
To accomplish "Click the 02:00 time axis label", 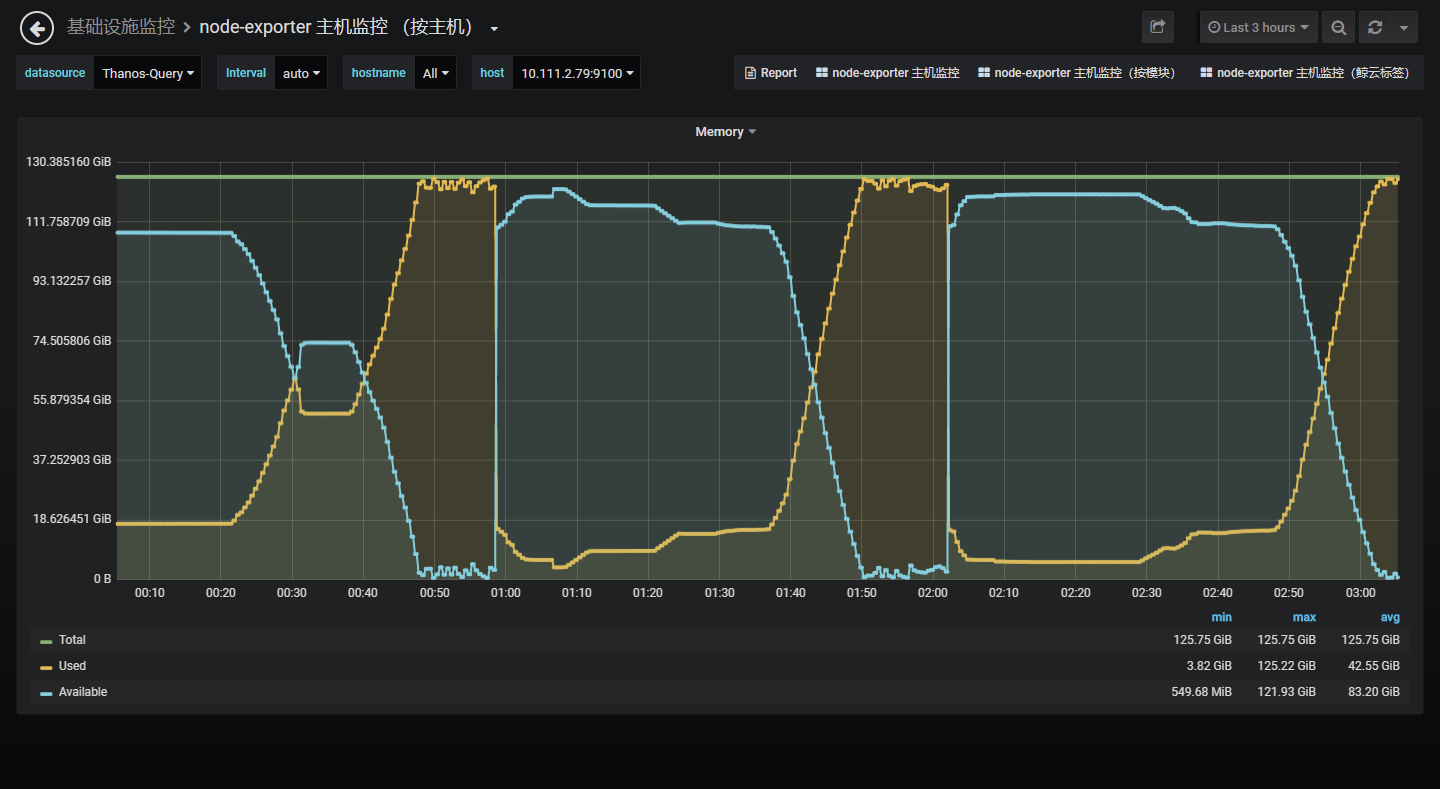I will (x=933, y=593).
